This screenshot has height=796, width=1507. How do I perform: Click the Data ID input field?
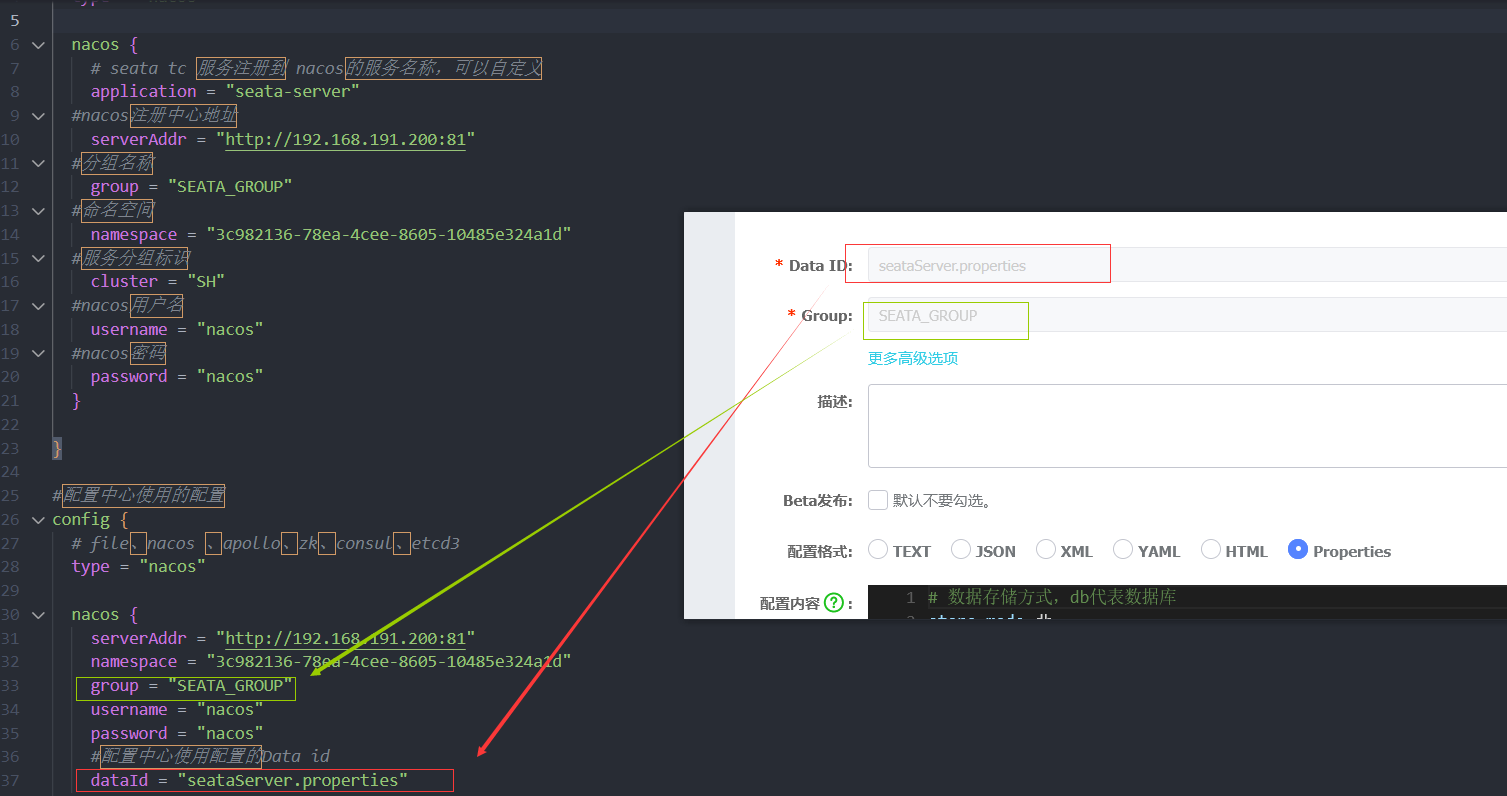1187,265
